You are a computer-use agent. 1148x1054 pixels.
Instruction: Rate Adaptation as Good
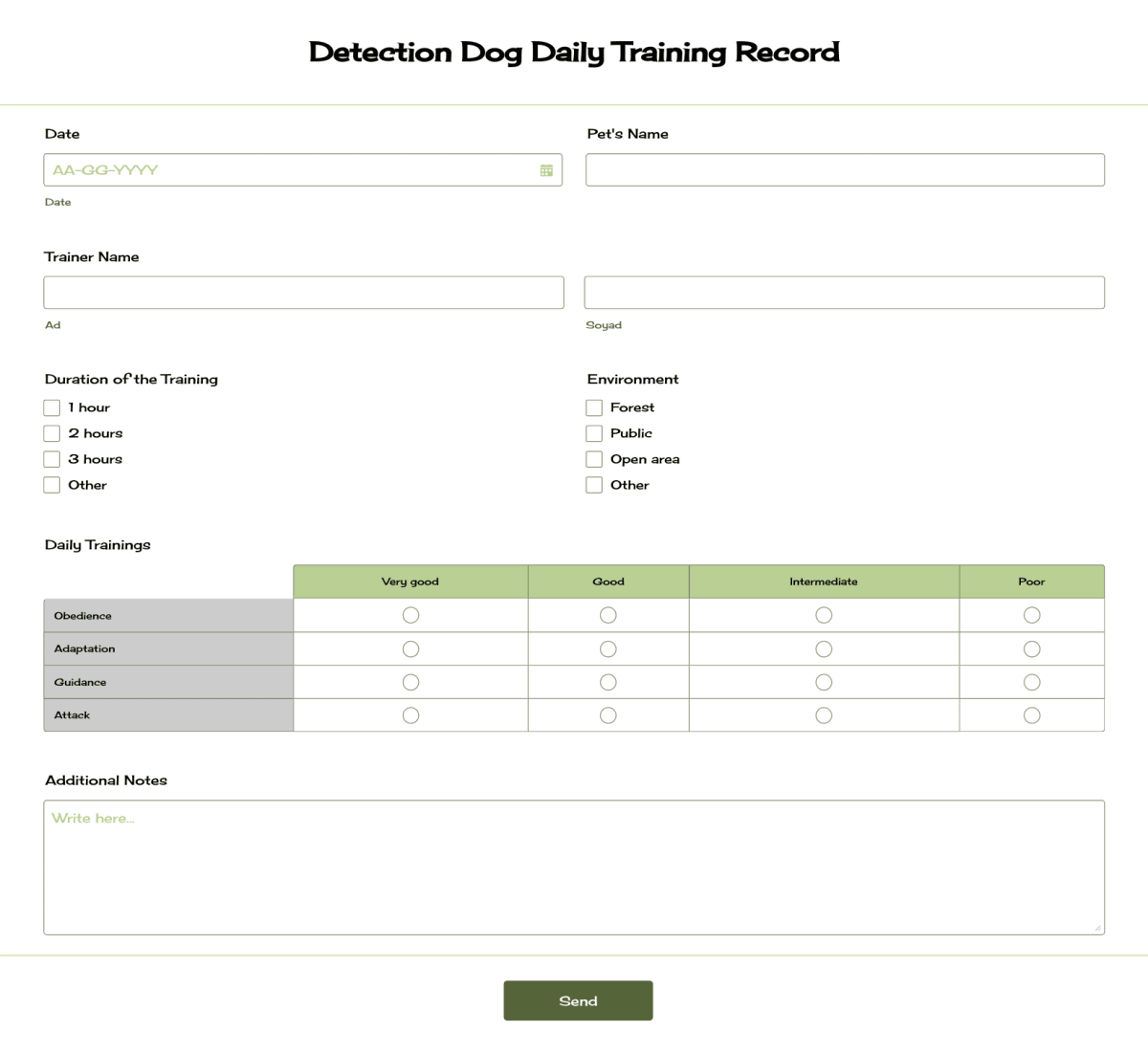608,648
